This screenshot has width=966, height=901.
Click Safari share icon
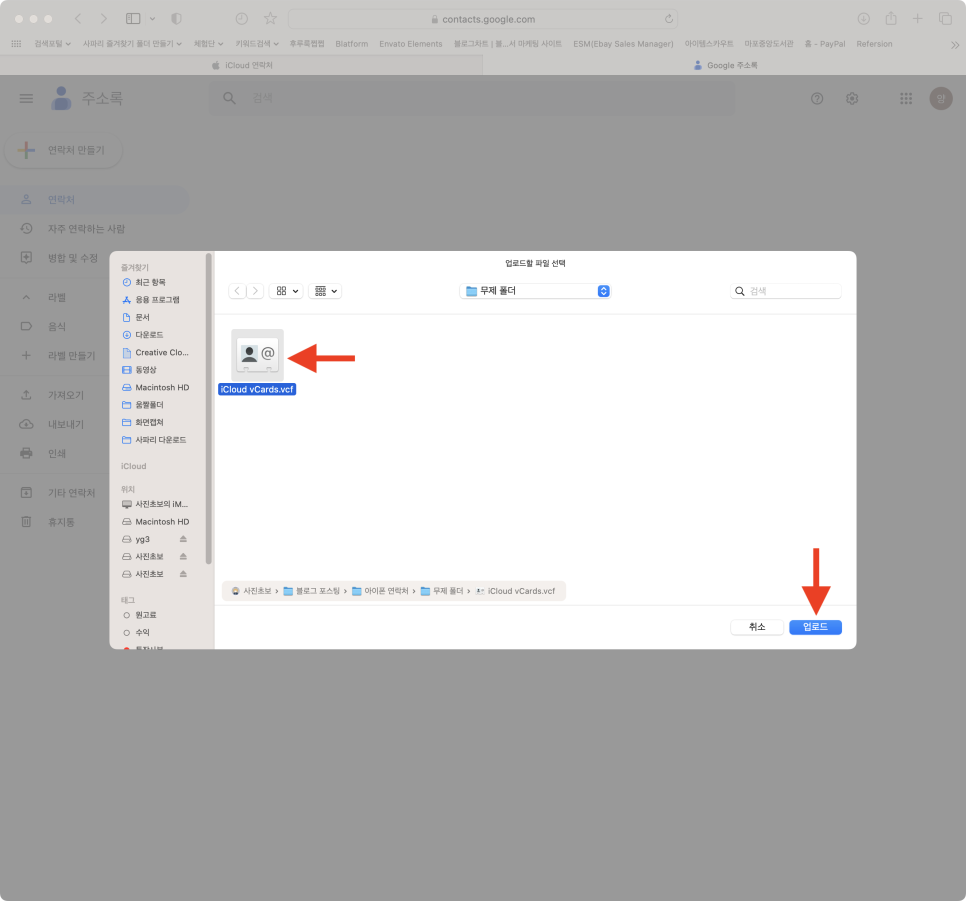pyautogui.click(x=891, y=19)
